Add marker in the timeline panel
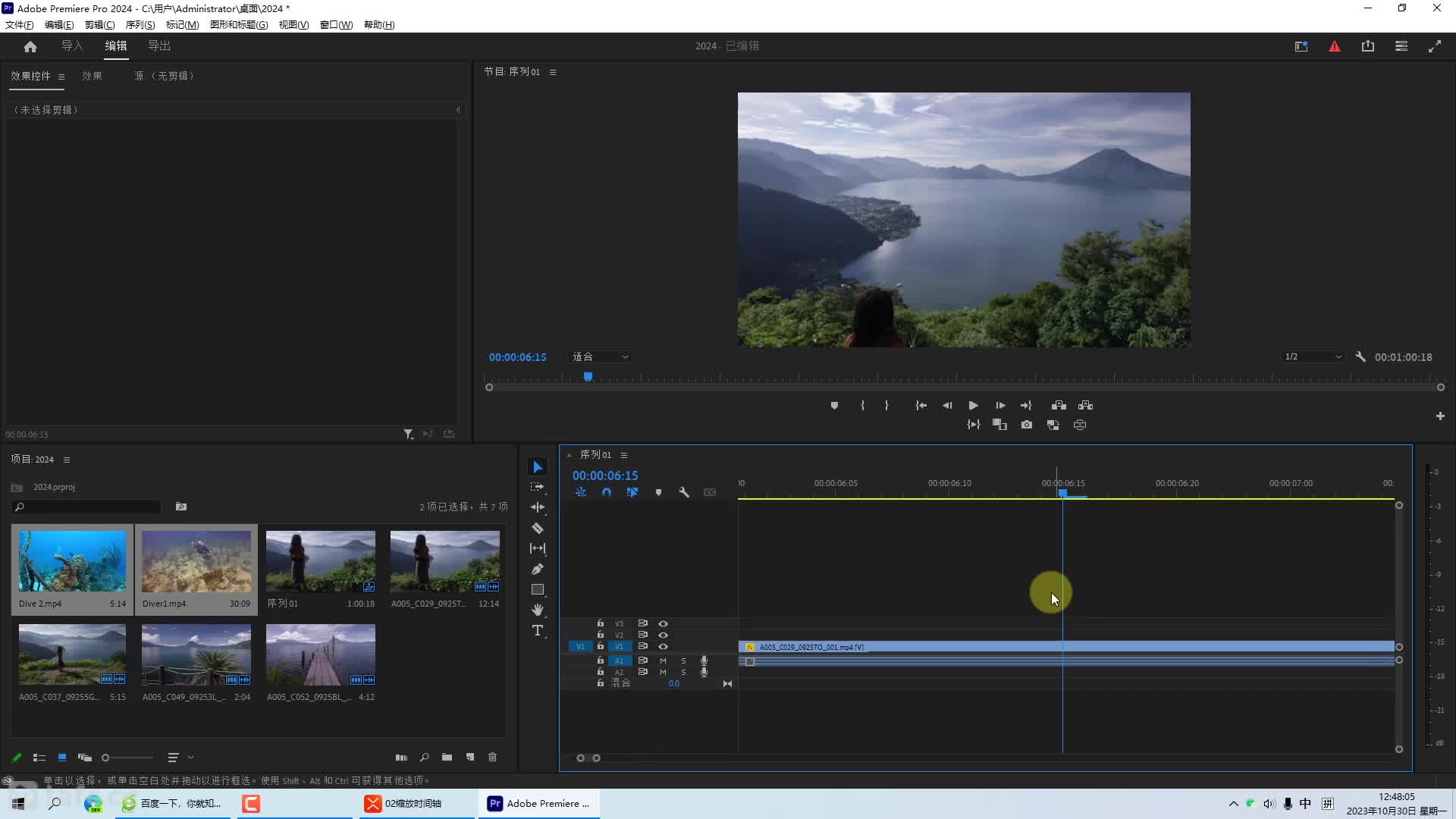Viewport: 1456px width, 819px height. point(658,492)
